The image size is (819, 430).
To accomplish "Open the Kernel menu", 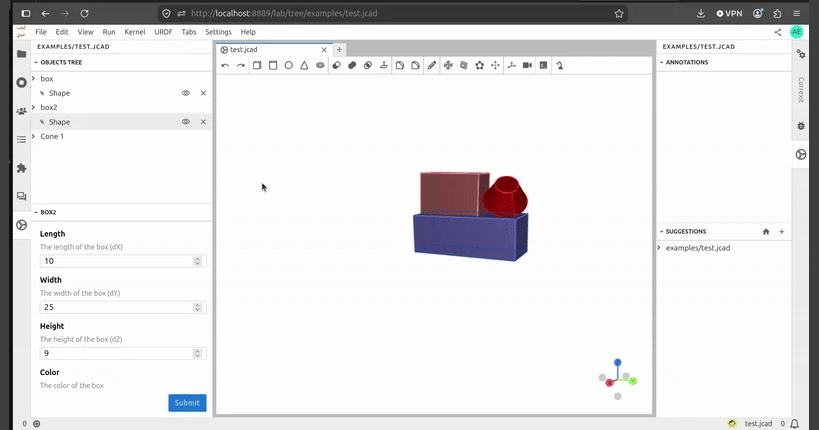I will pyautogui.click(x=135, y=32).
